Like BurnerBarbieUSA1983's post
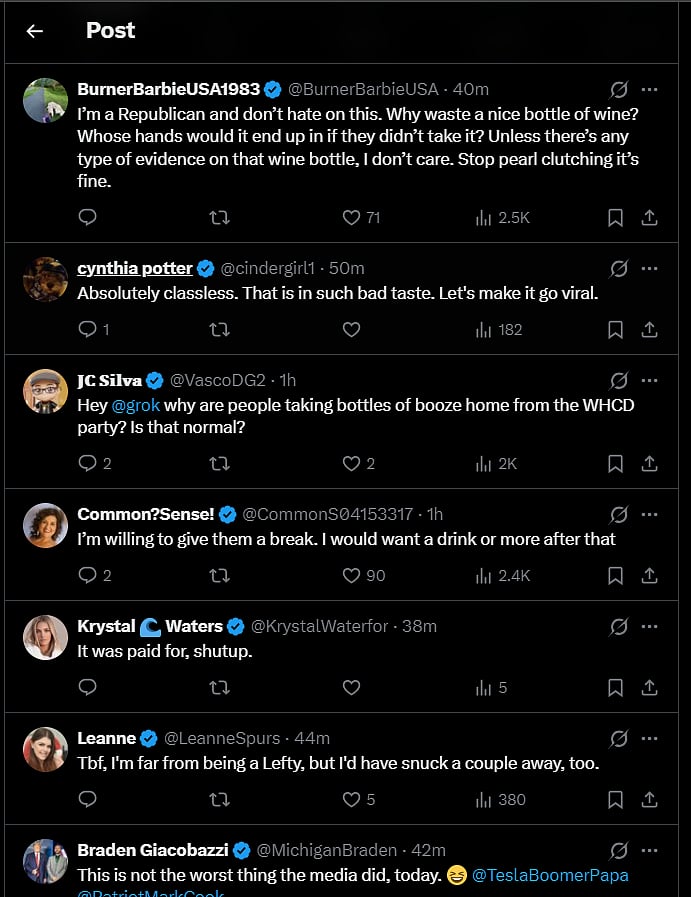Image resolution: width=691 pixels, height=897 pixels. (351, 217)
